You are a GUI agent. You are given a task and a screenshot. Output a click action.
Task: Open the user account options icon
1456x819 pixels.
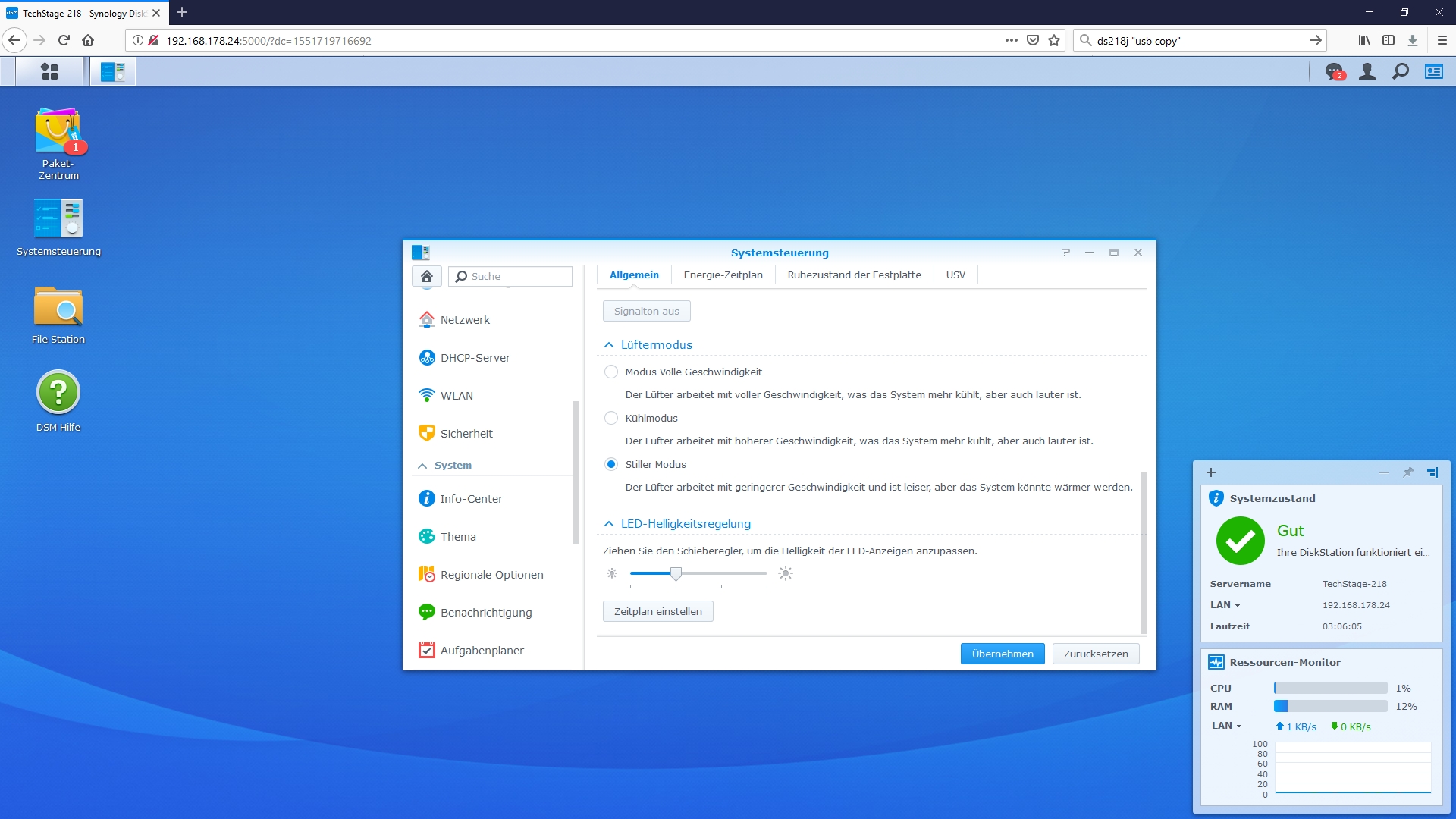point(1367,71)
